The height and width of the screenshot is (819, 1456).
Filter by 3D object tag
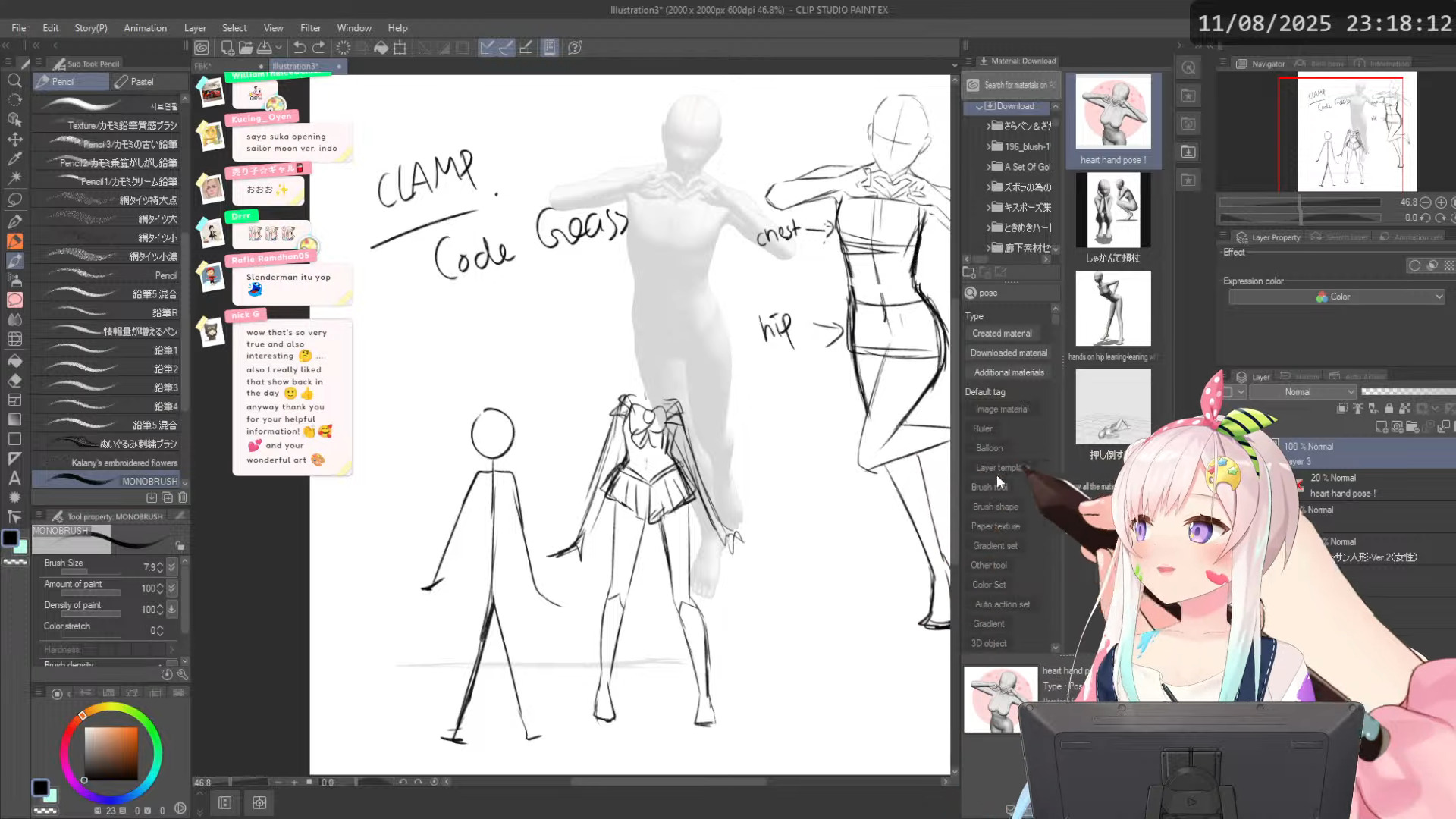(x=989, y=644)
